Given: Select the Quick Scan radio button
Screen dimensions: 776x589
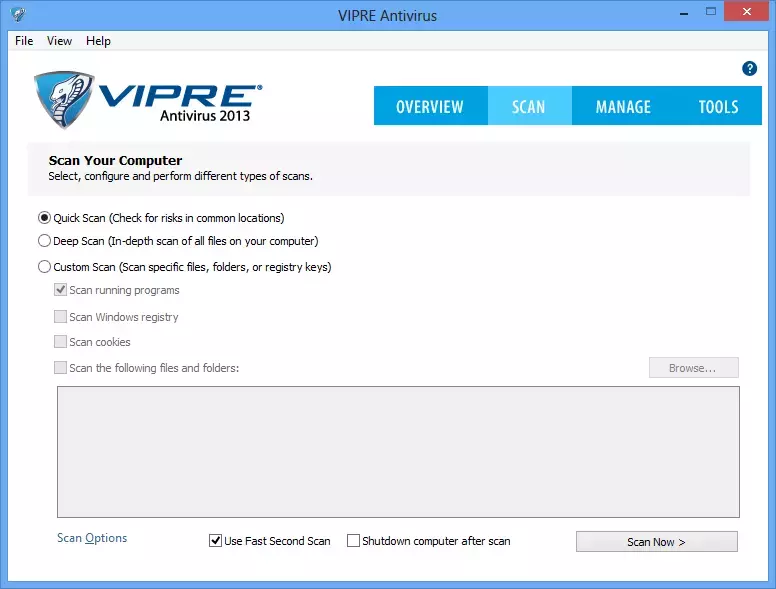Looking at the screenshot, I should (x=44, y=218).
